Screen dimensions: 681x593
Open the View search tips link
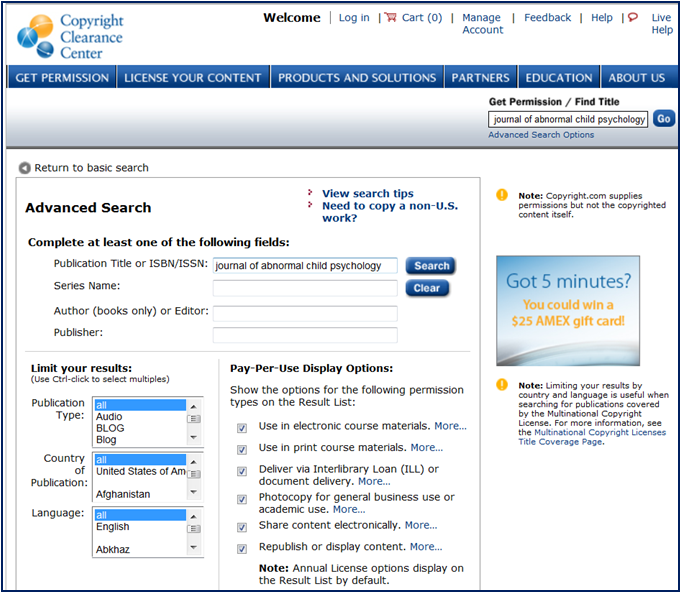pyautogui.click(x=367, y=194)
